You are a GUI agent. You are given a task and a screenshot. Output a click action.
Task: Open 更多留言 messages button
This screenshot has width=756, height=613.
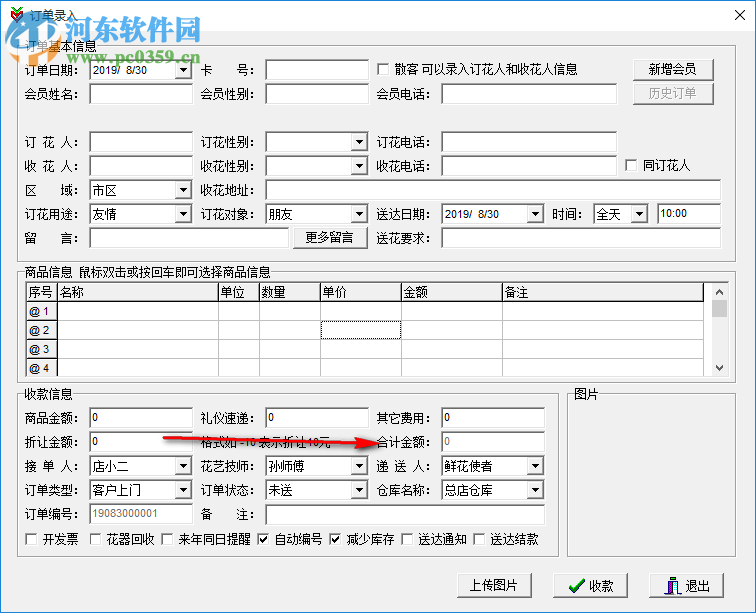tap(330, 238)
